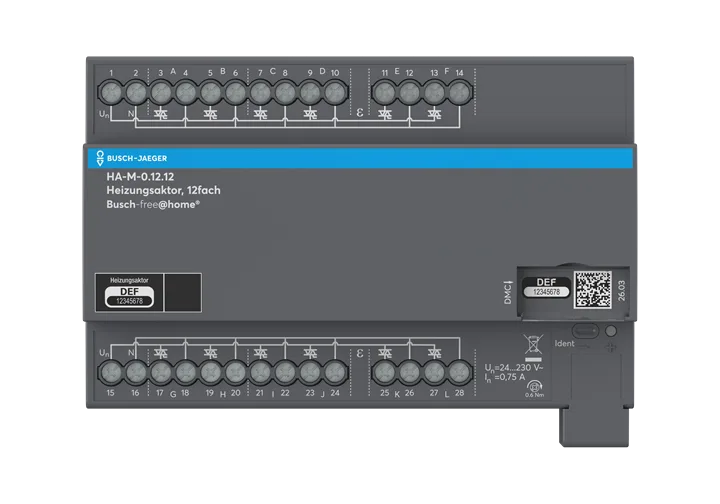Click screw terminal 28 in bottom row
Viewport: 720px width, 504px height.
tap(459, 372)
